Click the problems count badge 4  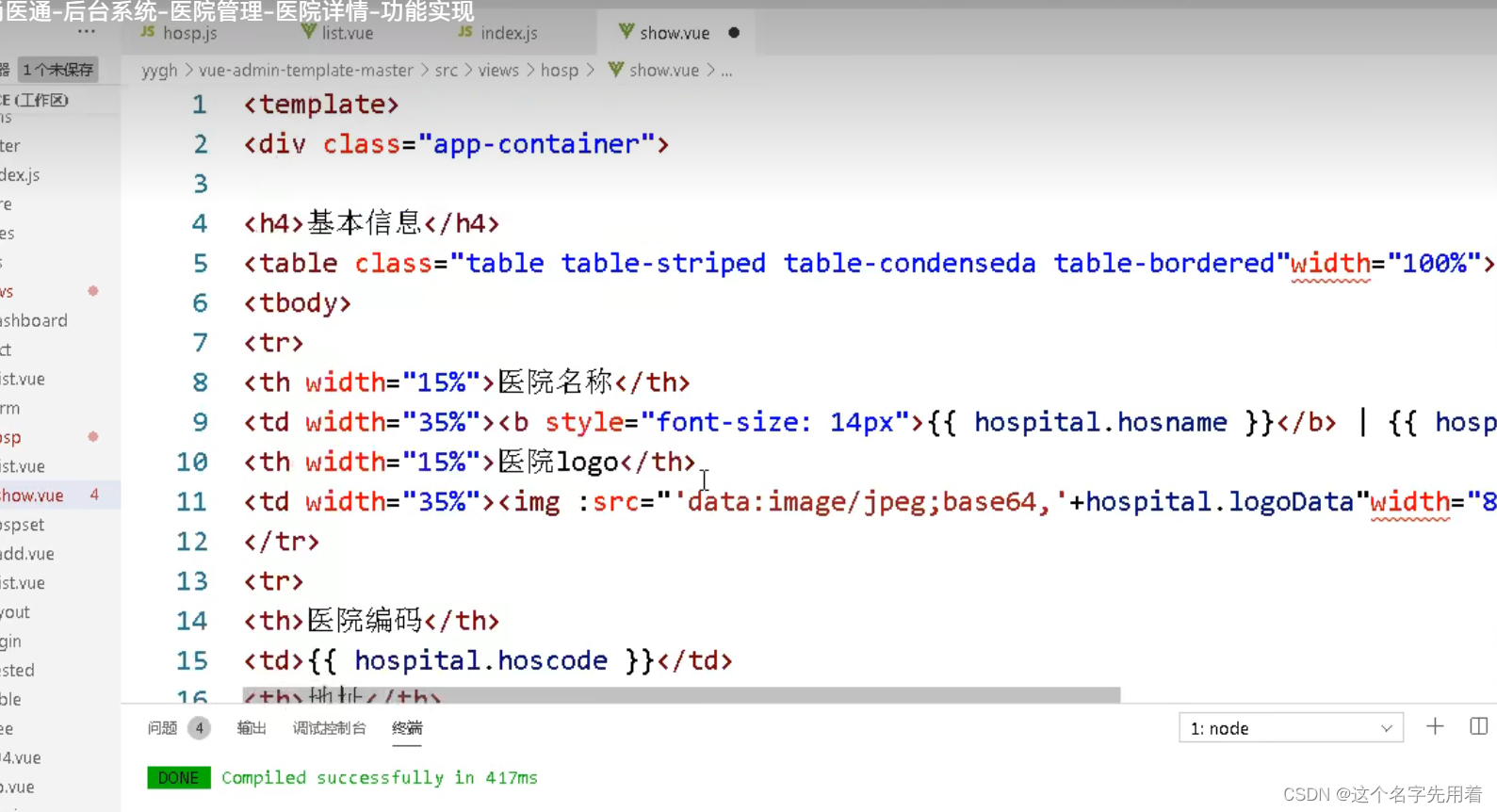[x=199, y=728]
